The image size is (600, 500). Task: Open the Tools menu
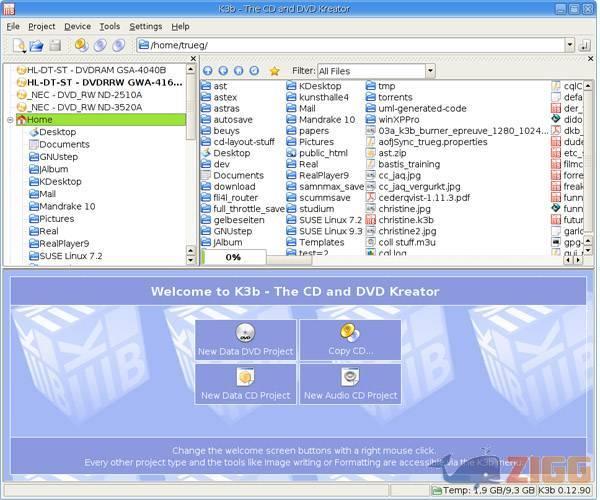[x=110, y=26]
